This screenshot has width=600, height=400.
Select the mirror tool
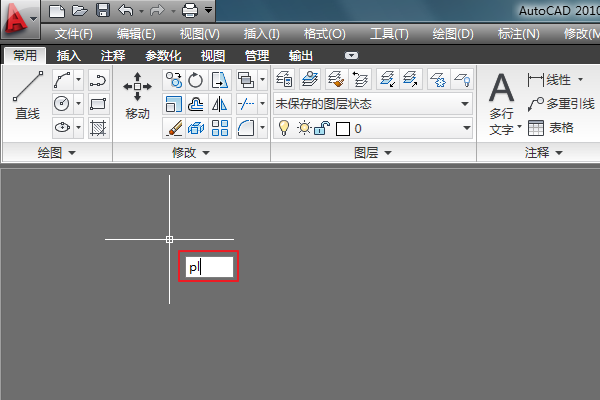click(220, 104)
